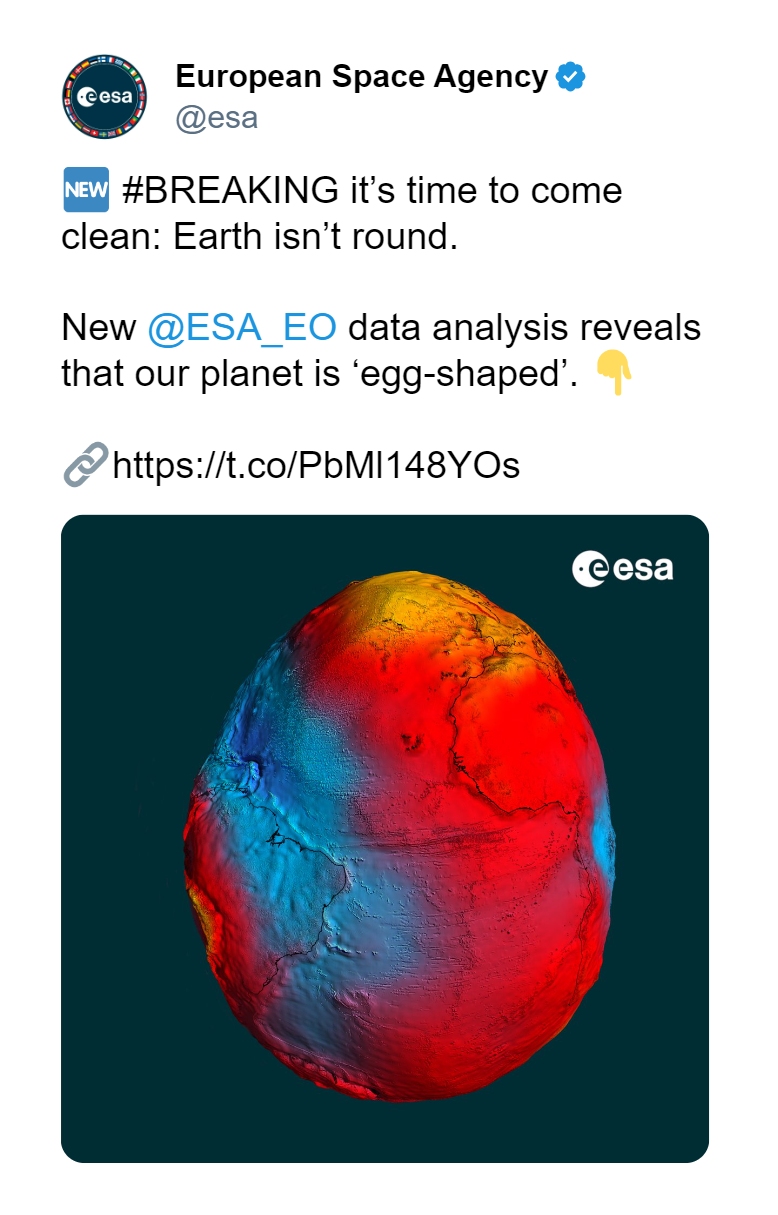
Task: Click the white esa logo inside the image
Action: (622, 568)
